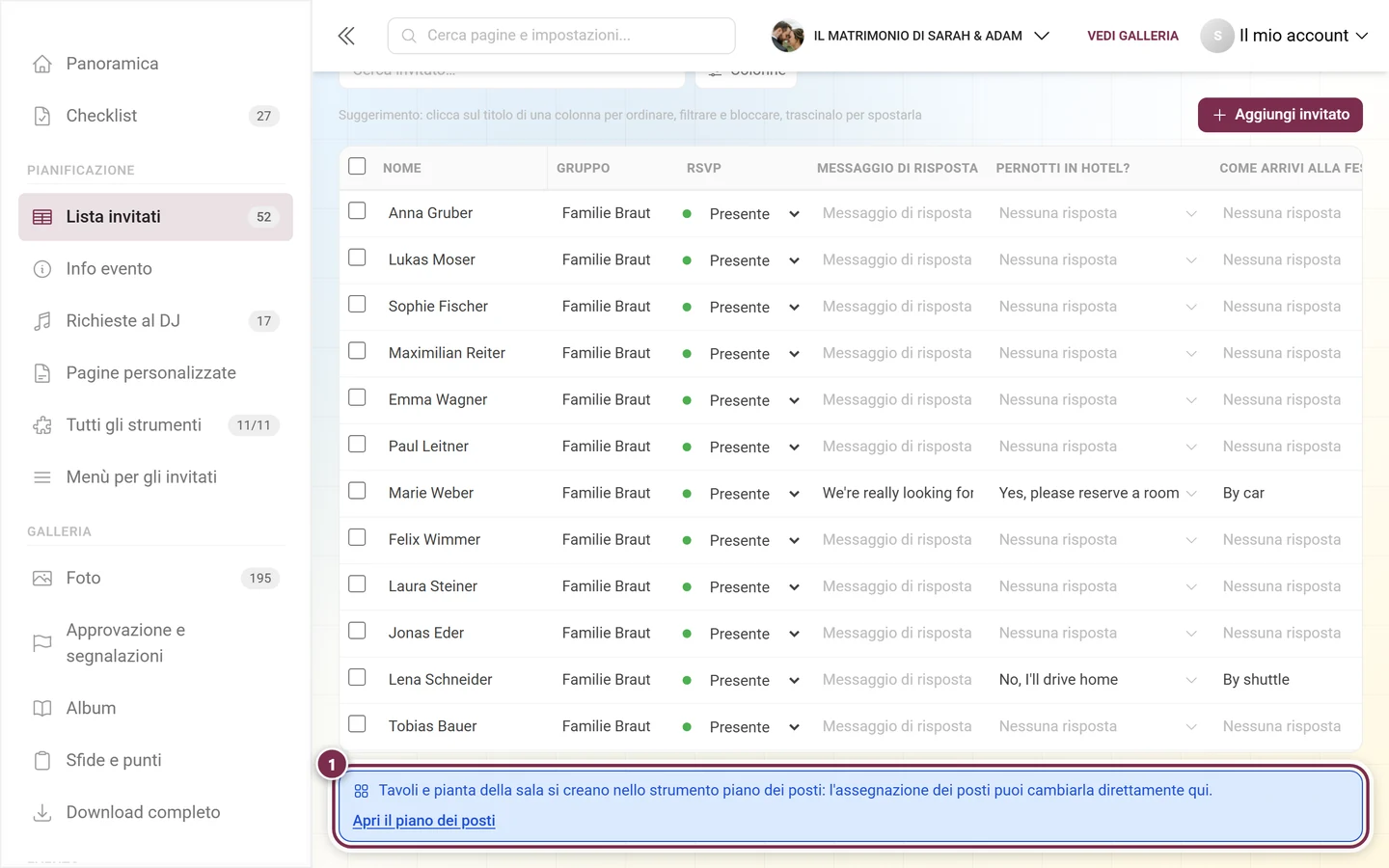1389x868 pixels.
Task: Collapse the sidebar with the double-chevron icon
Action: [346, 36]
